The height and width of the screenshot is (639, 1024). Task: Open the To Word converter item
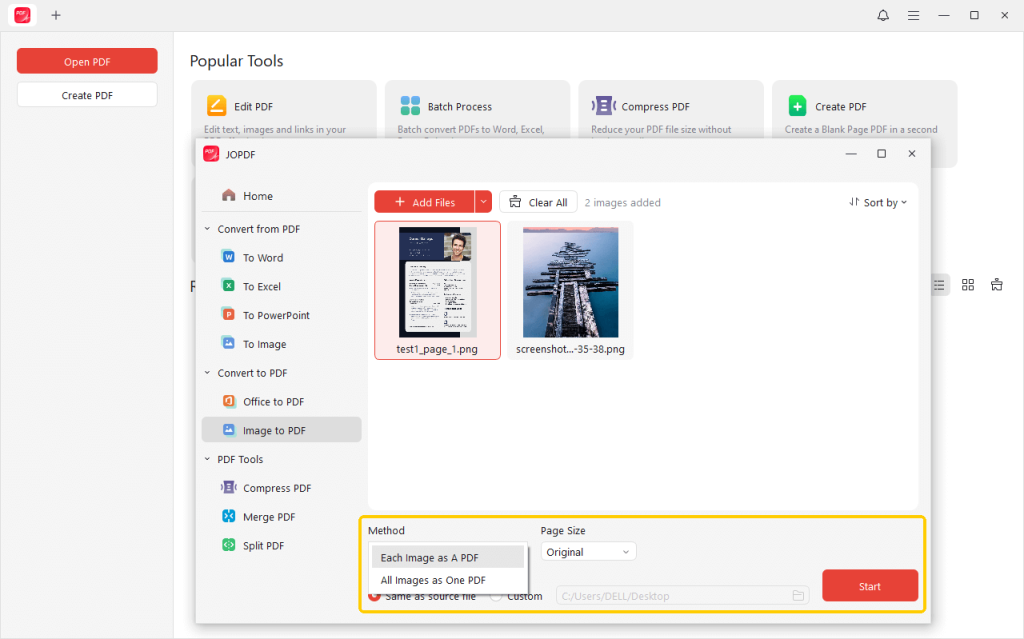point(263,258)
